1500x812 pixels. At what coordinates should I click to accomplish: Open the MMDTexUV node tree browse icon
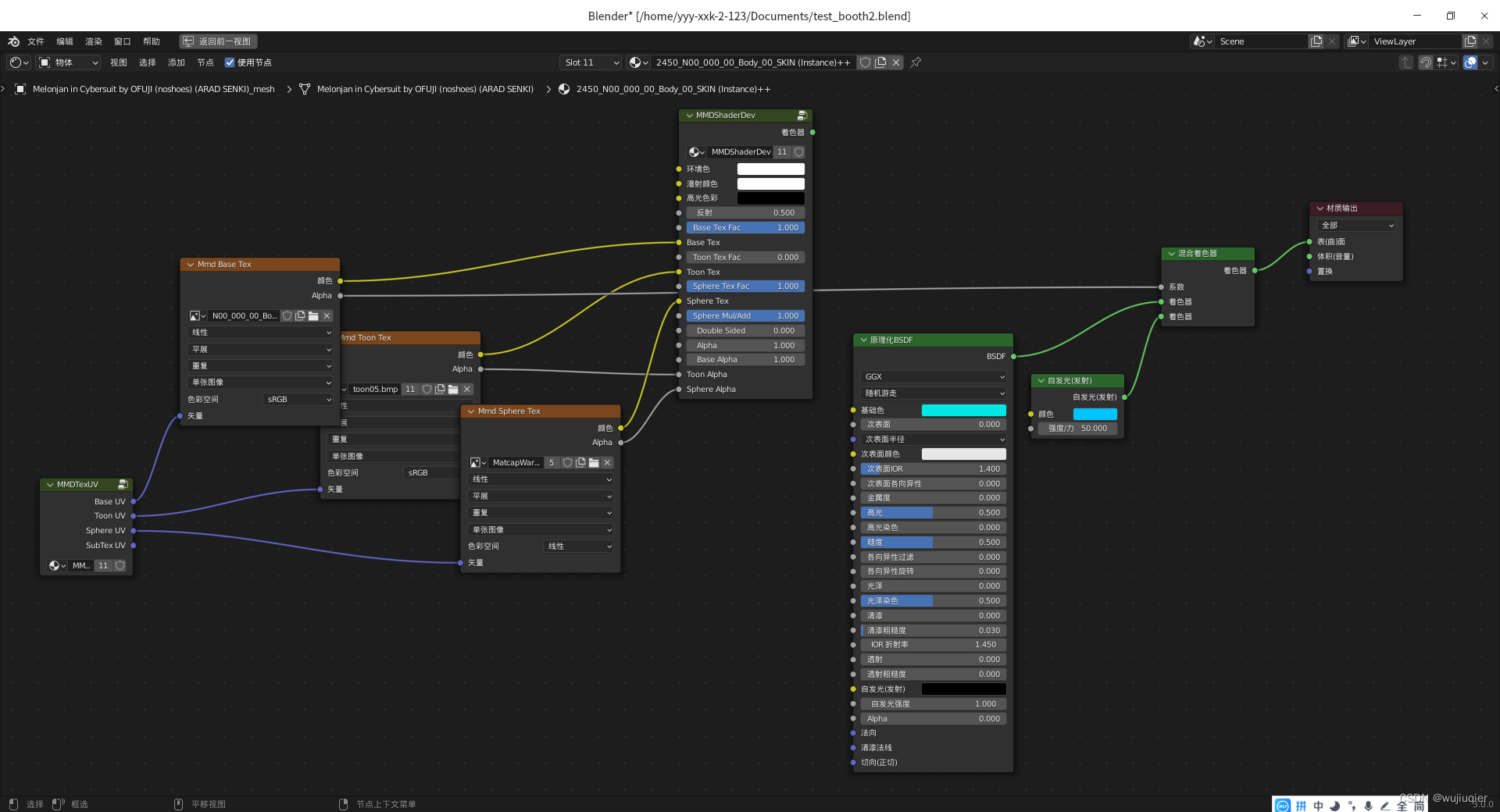(57, 566)
